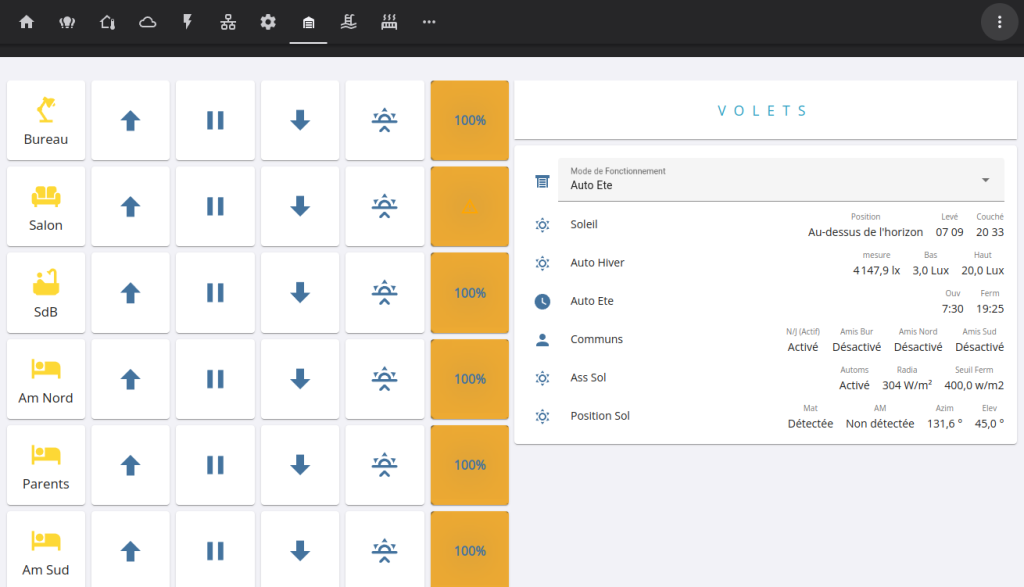The width and height of the screenshot is (1024, 587).
Task: Lower the Am Nord shutter
Action: tap(300, 379)
